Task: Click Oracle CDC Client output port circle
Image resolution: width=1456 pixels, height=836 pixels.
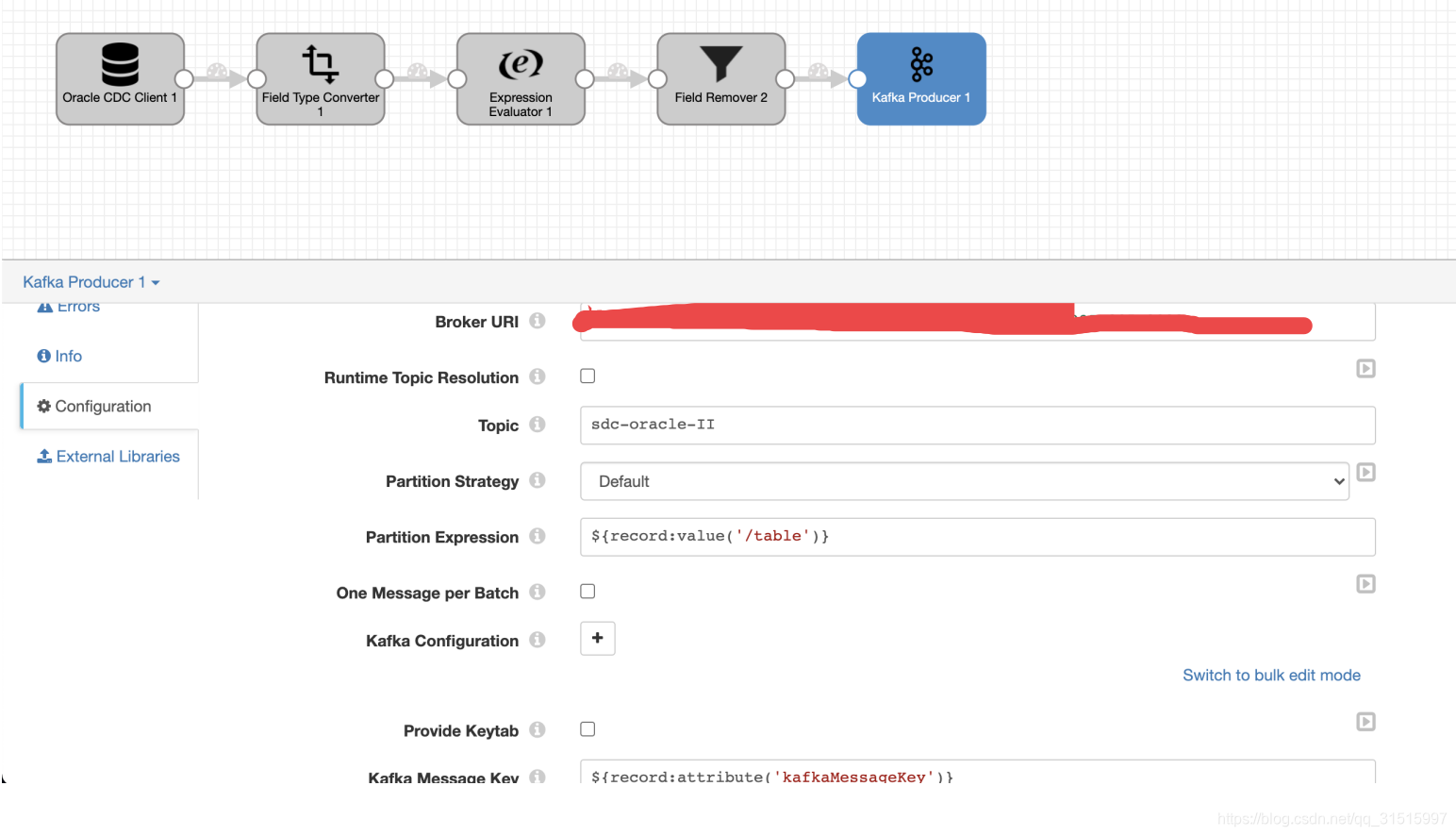Action: point(185,79)
